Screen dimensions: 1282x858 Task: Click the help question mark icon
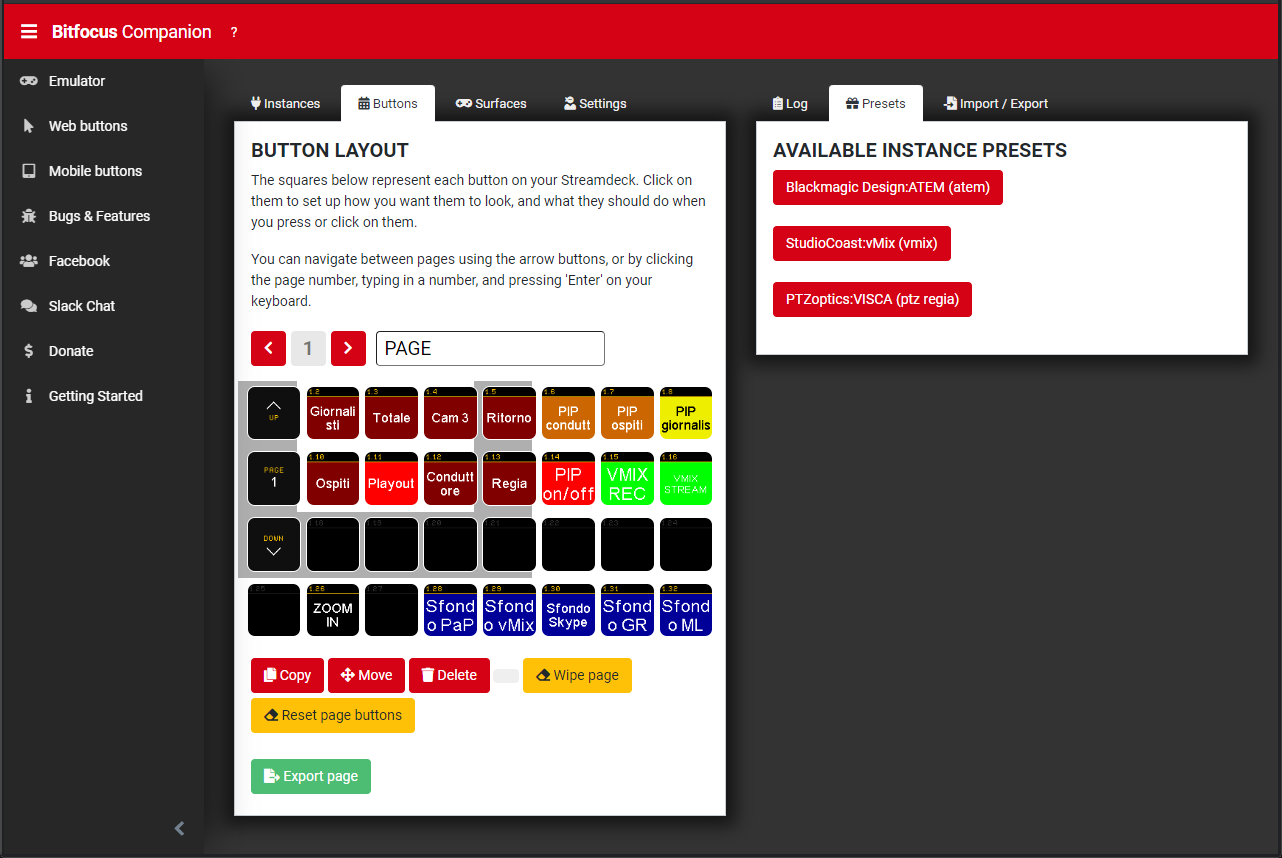pos(233,31)
